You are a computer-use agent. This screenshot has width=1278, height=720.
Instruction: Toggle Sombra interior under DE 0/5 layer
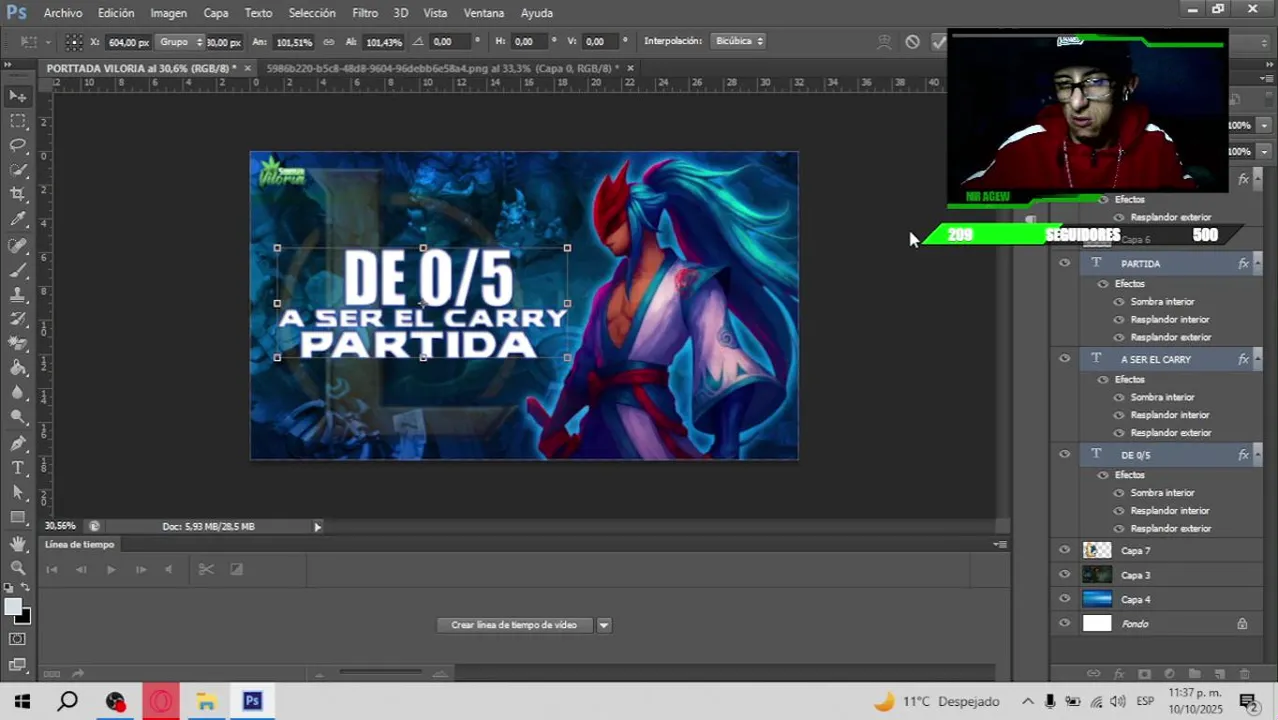[1119, 493]
